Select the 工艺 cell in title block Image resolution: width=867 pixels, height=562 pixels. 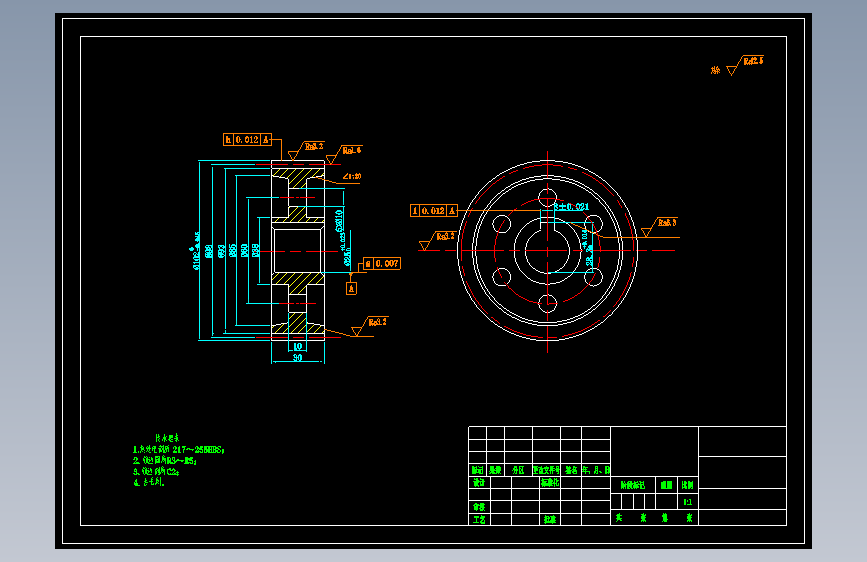(479, 519)
